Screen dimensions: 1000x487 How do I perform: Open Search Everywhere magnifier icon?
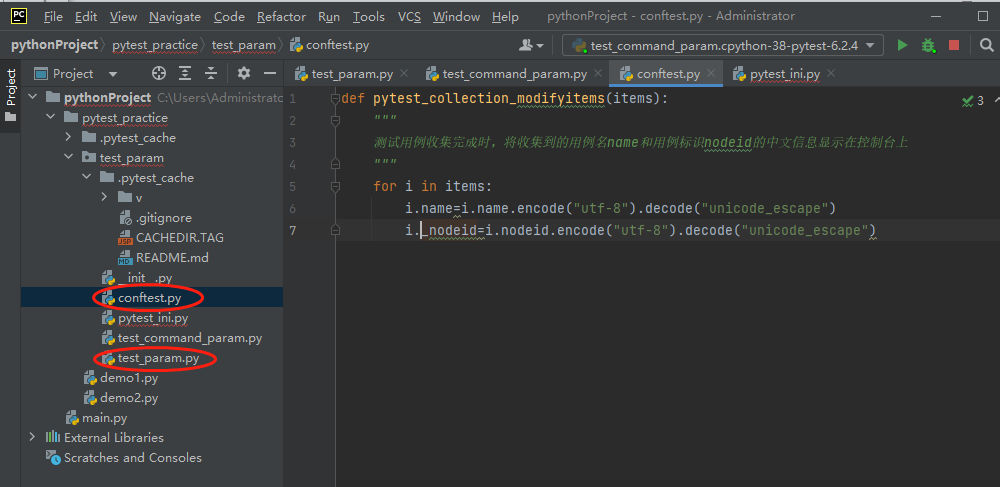[x=987, y=45]
